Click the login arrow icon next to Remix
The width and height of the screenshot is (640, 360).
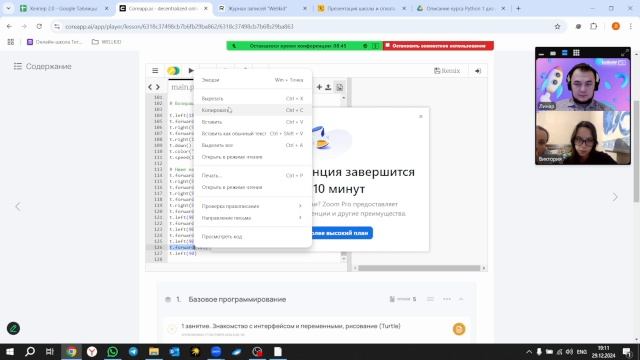click(478, 71)
